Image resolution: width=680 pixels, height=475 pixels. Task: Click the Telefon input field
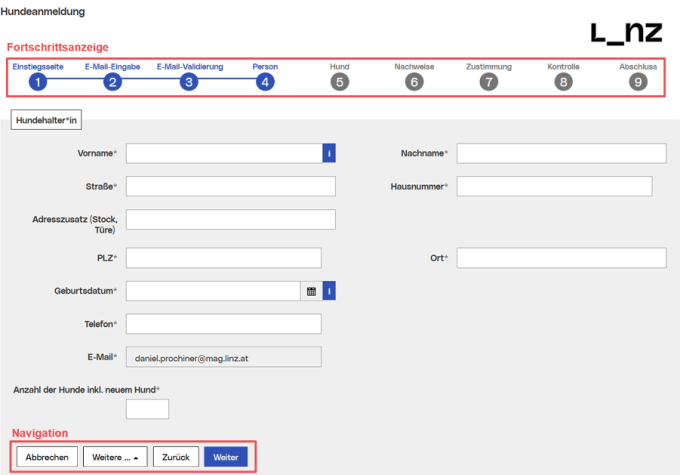223,324
